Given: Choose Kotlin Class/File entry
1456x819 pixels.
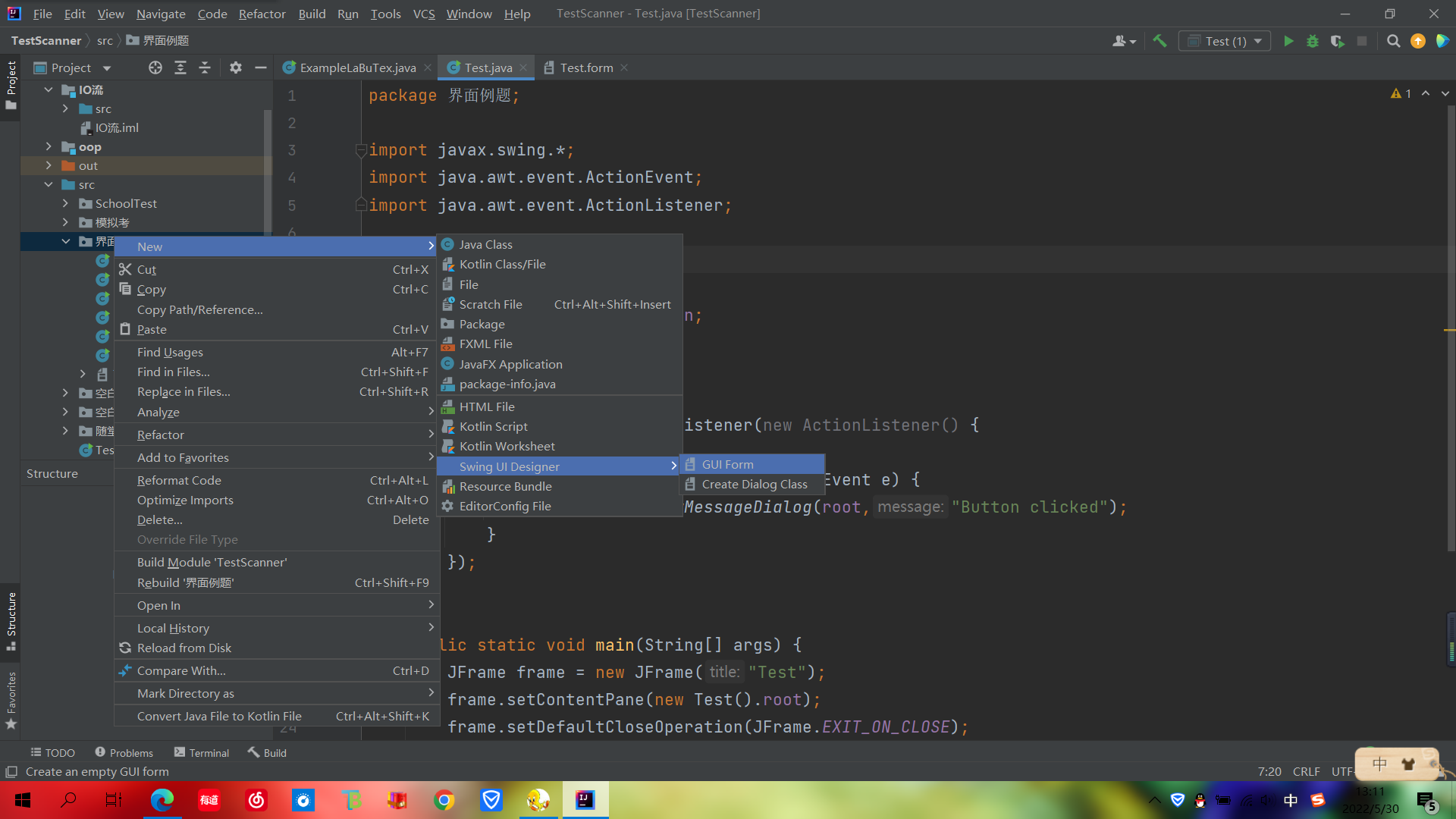Looking at the screenshot, I should tap(560, 264).
